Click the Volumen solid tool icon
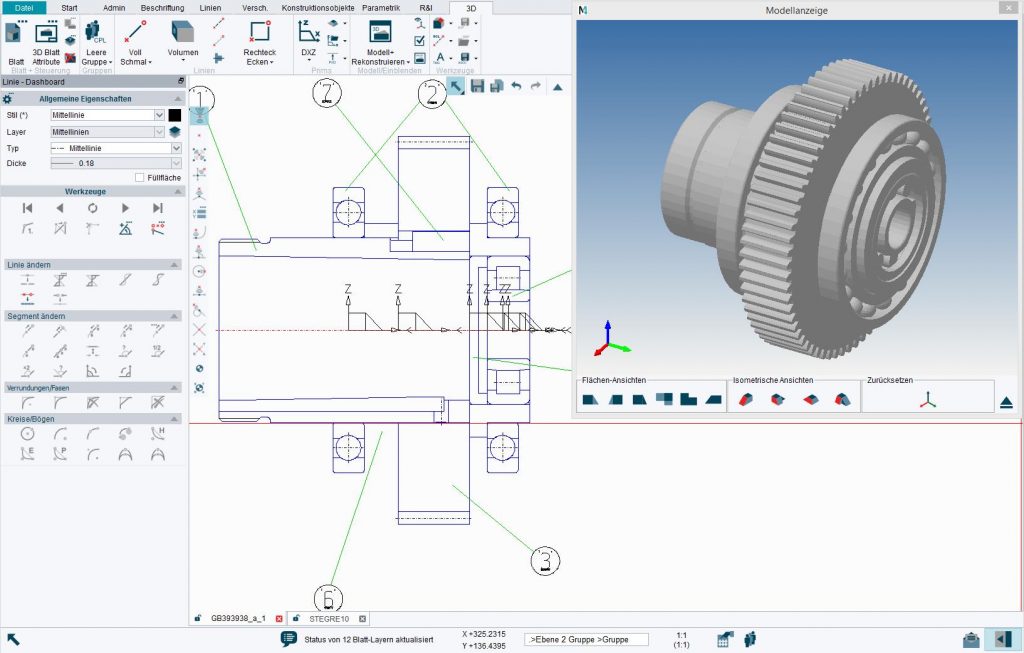 click(x=181, y=32)
